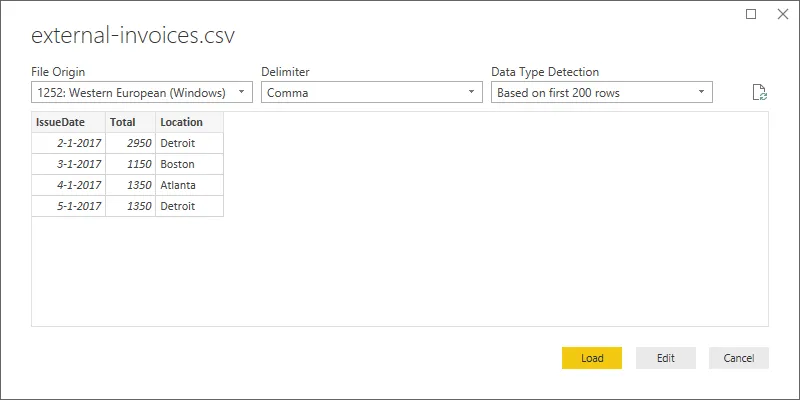Expand the Delimiter dropdown
Image resolution: width=800 pixels, height=400 pixels.
tap(371, 93)
